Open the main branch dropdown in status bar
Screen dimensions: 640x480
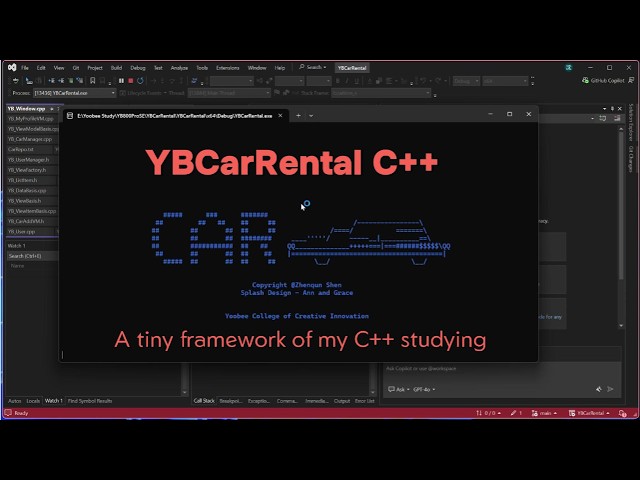[x=544, y=413]
